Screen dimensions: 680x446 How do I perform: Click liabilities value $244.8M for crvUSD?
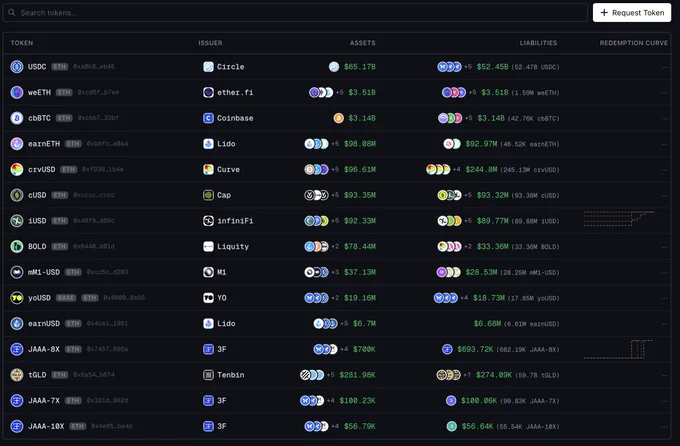pos(481,169)
